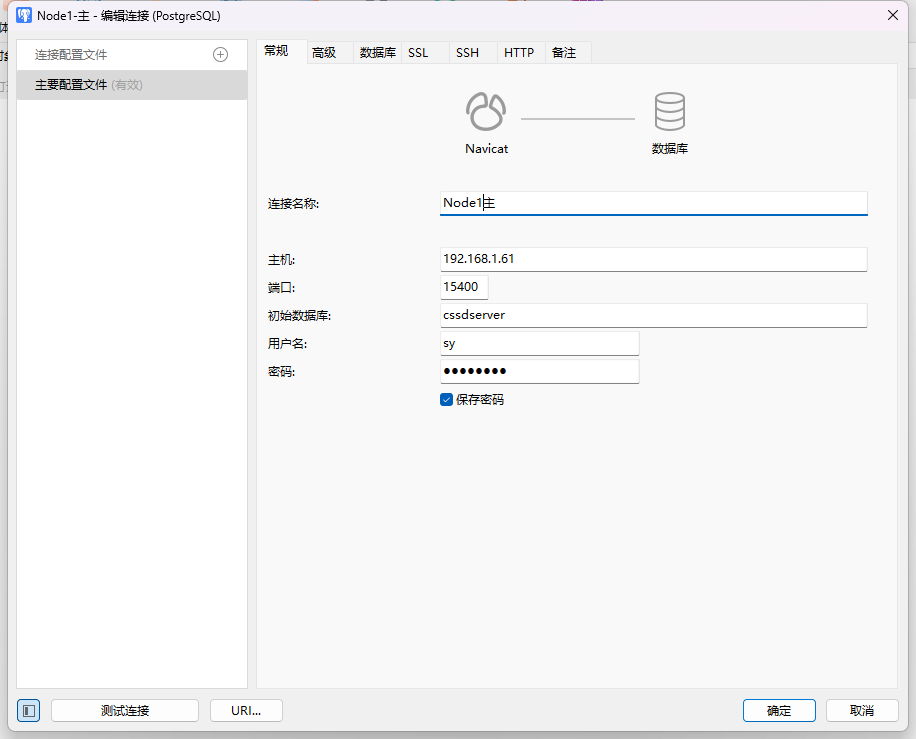The width and height of the screenshot is (916, 739).
Task: Click the Navicat caption under the logo
Action: [x=486, y=149]
